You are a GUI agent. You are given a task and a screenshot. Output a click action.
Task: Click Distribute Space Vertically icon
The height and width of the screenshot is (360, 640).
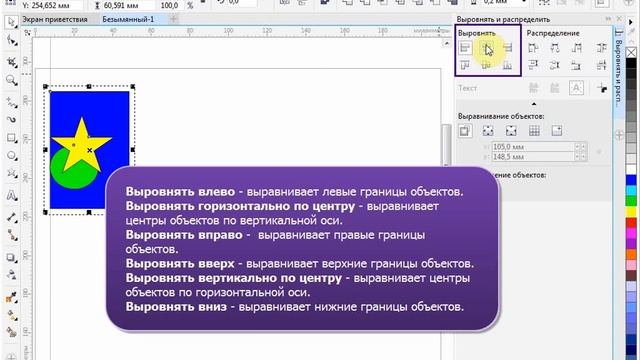602,65
